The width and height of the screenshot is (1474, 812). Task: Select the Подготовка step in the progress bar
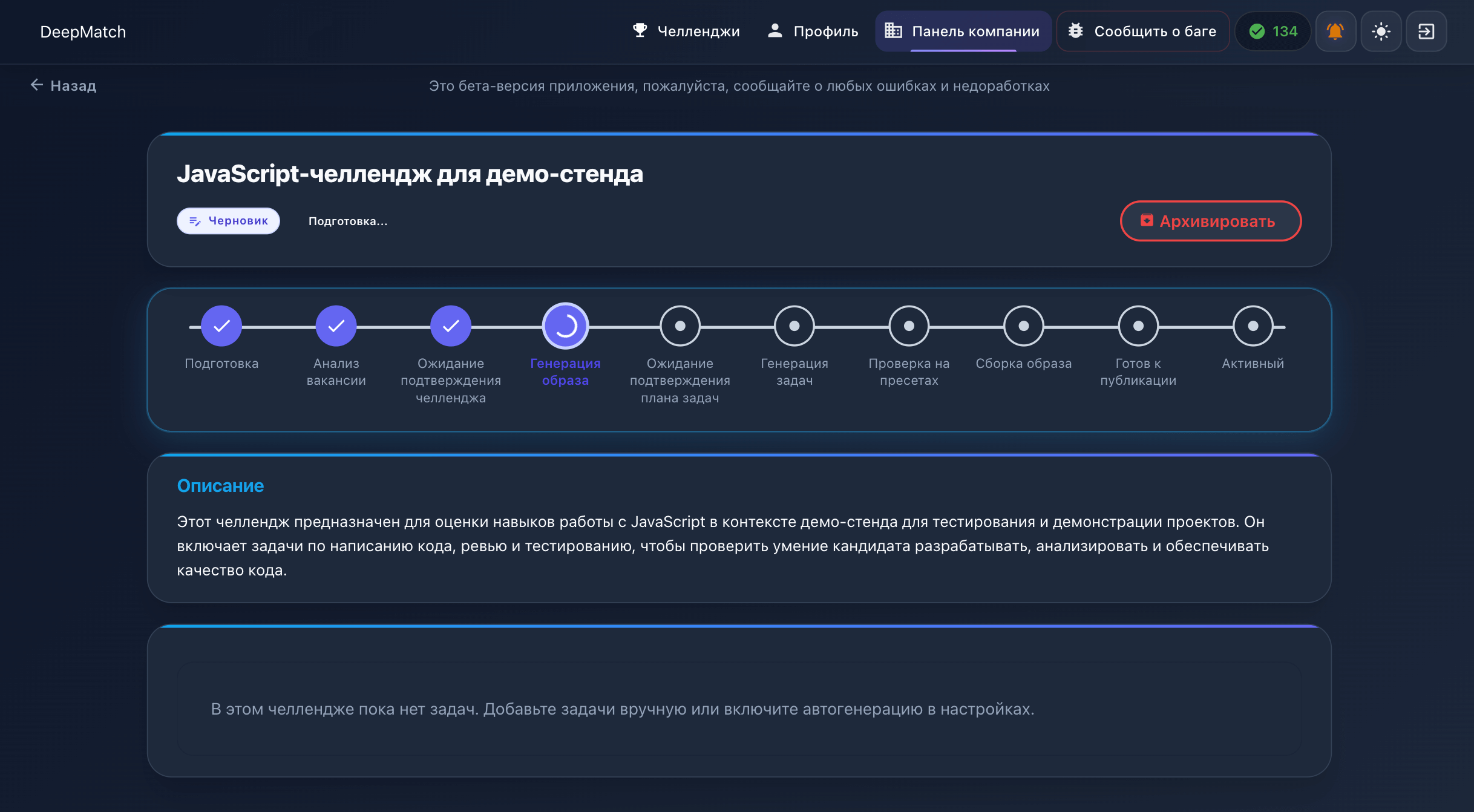[221, 325]
